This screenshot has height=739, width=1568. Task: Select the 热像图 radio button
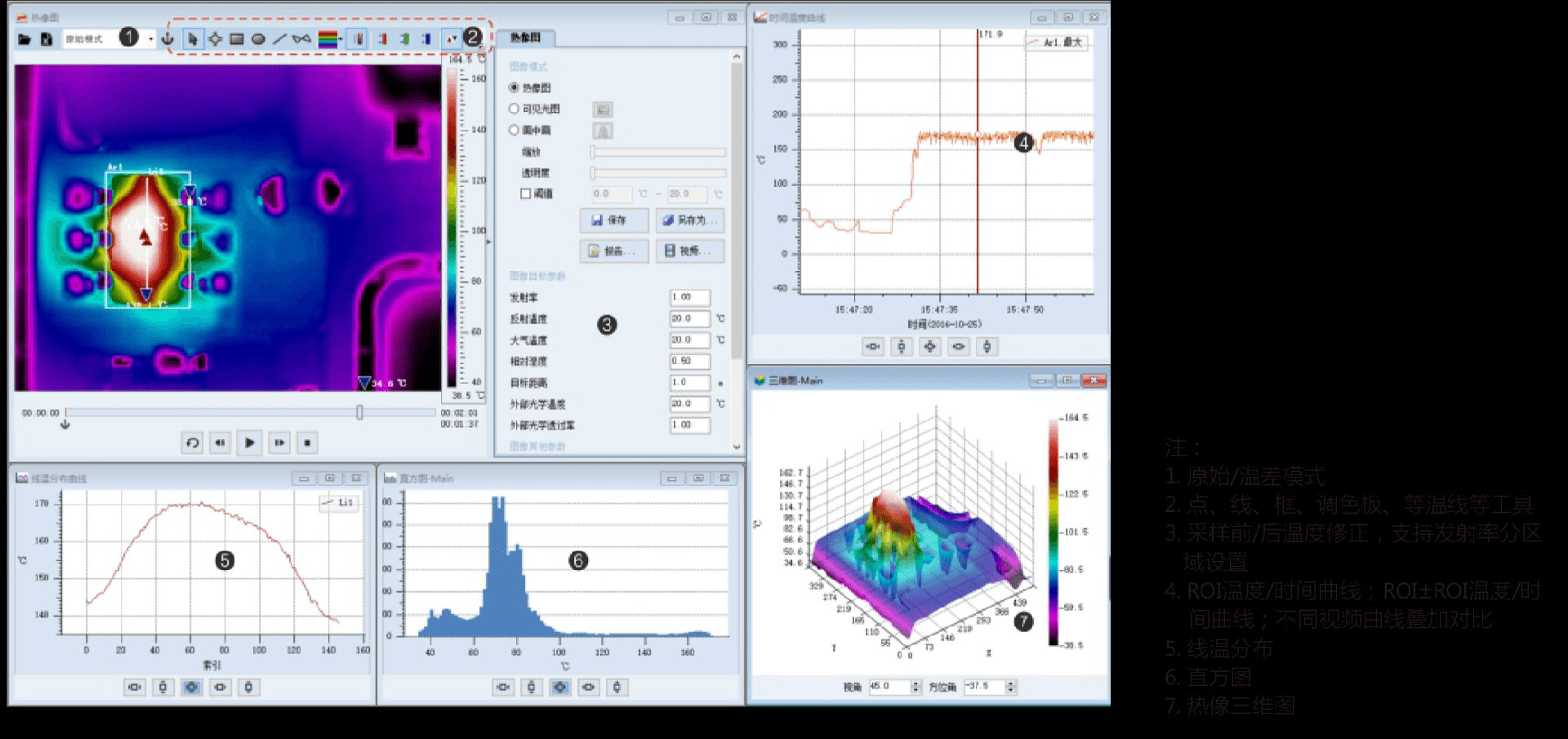tap(514, 87)
